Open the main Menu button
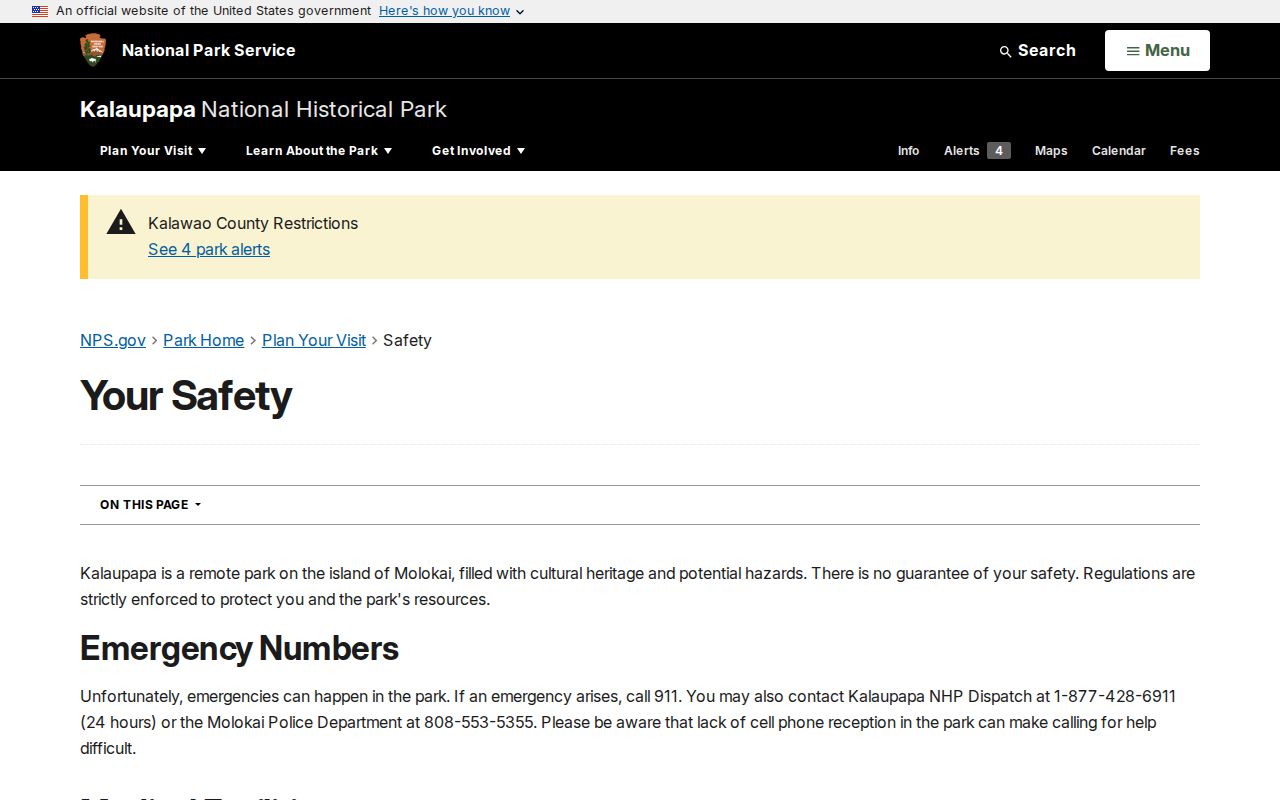The width and height of the screenshot is (1280, 800). point(1157,51)
